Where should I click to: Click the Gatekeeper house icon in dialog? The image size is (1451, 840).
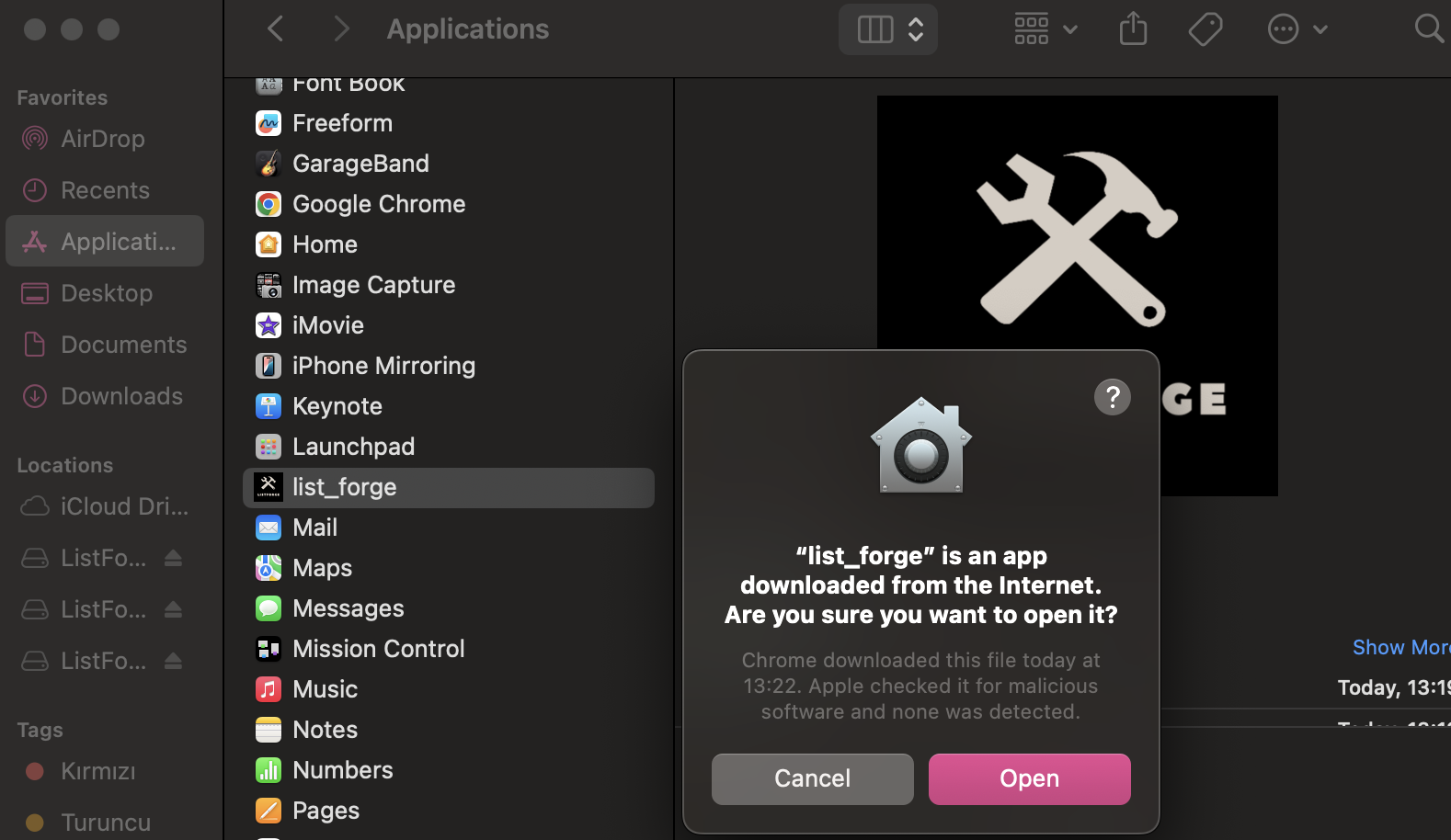pos(920,445)
